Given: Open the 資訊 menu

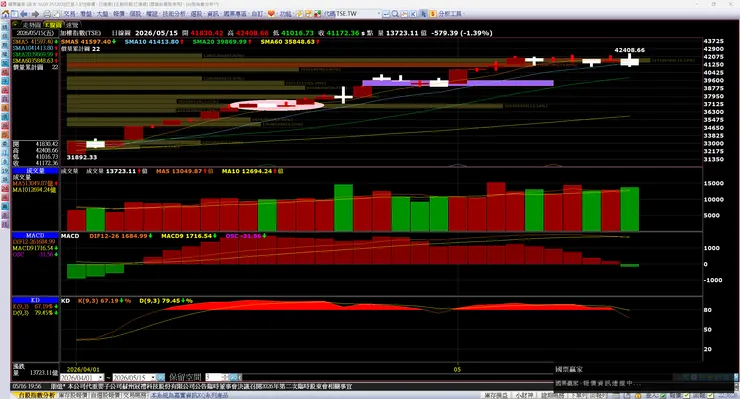Looking at the screenshot, I should click(213, 14).
